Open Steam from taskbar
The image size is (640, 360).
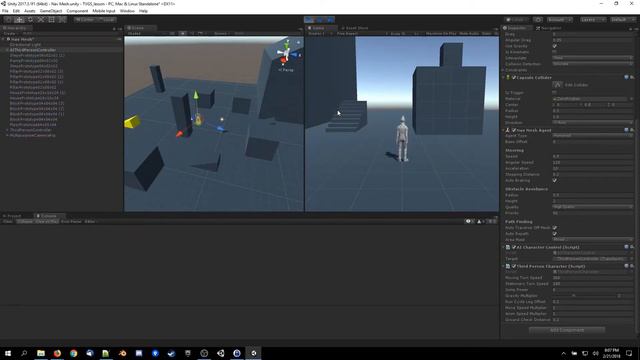click(171, 353)
